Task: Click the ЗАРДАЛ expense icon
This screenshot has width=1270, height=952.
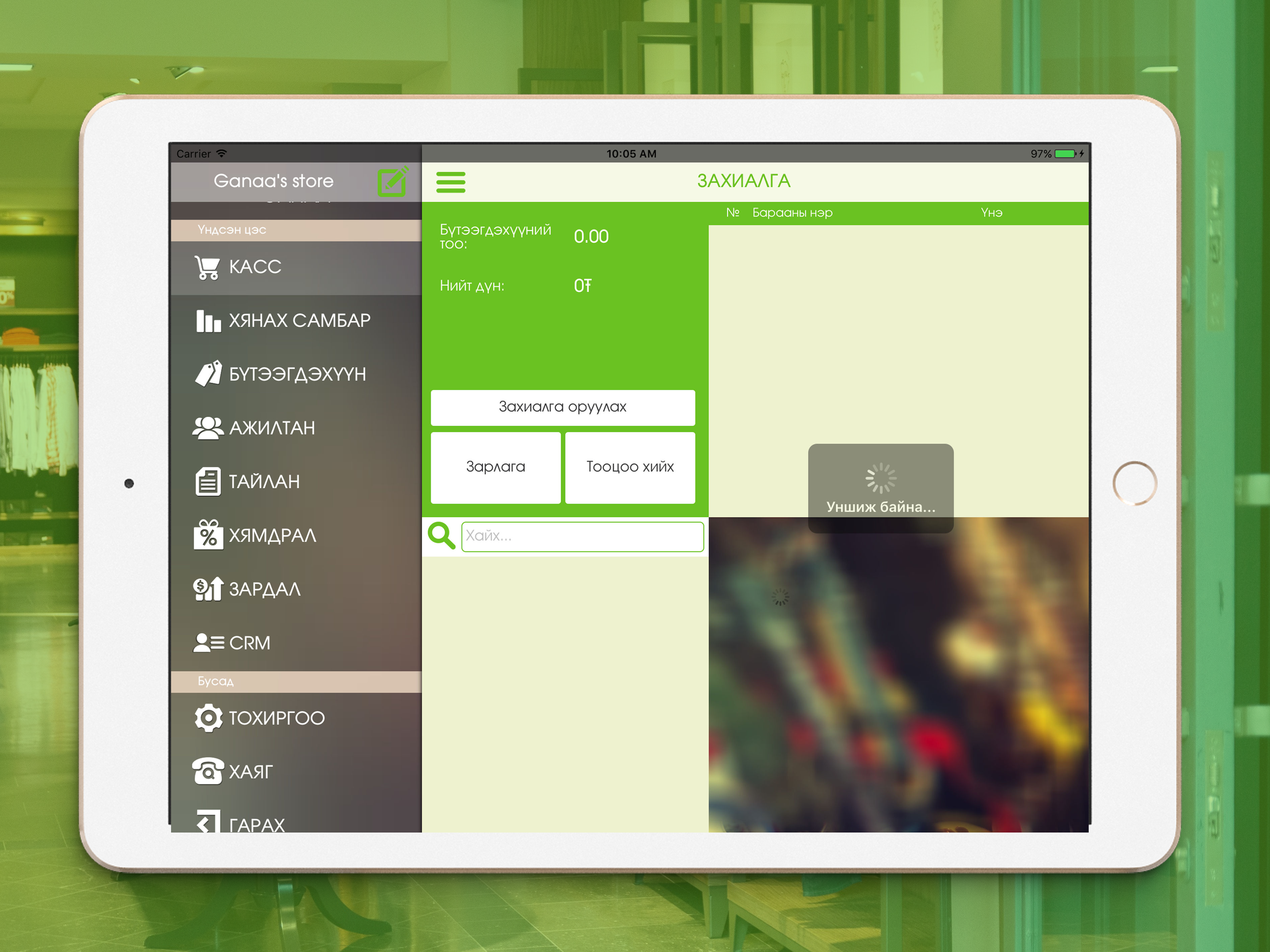Action: pyautogui.click(x=208, y=588)
